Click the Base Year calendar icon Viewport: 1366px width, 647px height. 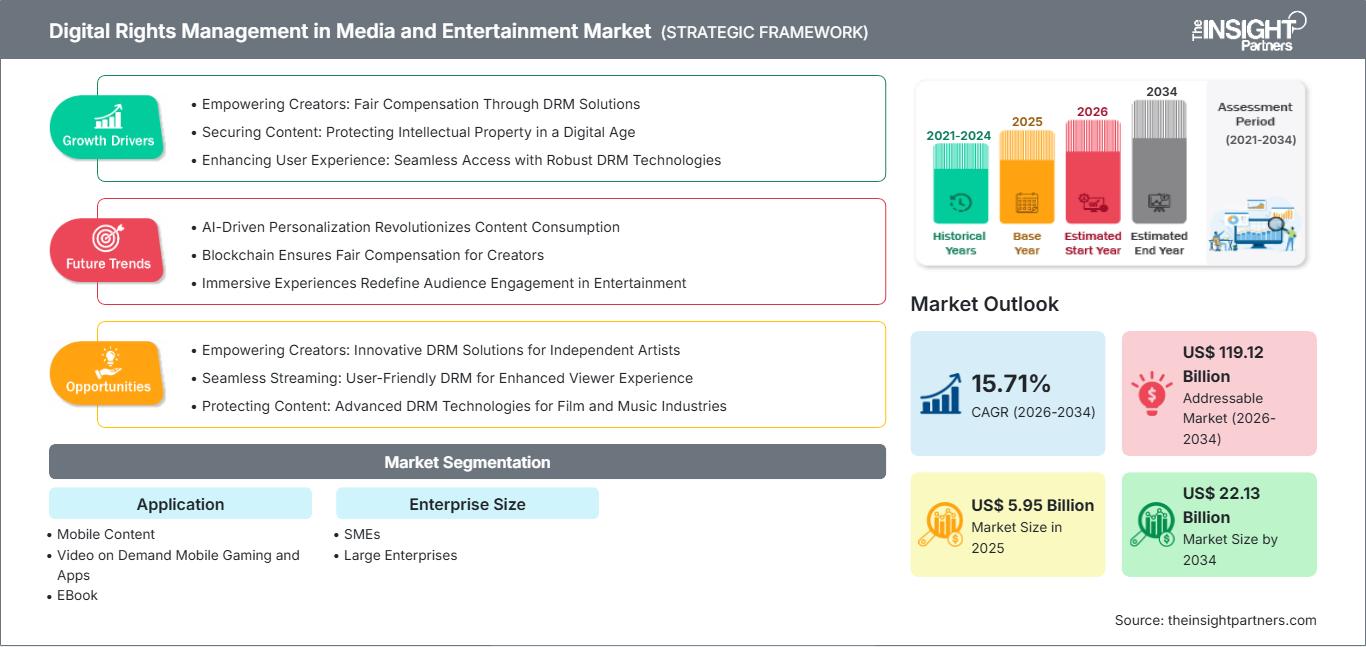[x=1027, y=203]
